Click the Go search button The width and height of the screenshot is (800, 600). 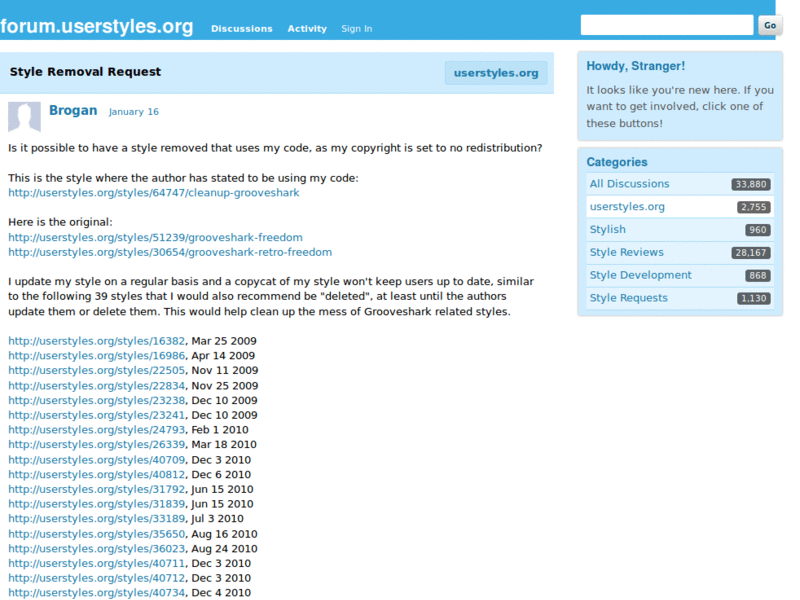tap(770, 25)
